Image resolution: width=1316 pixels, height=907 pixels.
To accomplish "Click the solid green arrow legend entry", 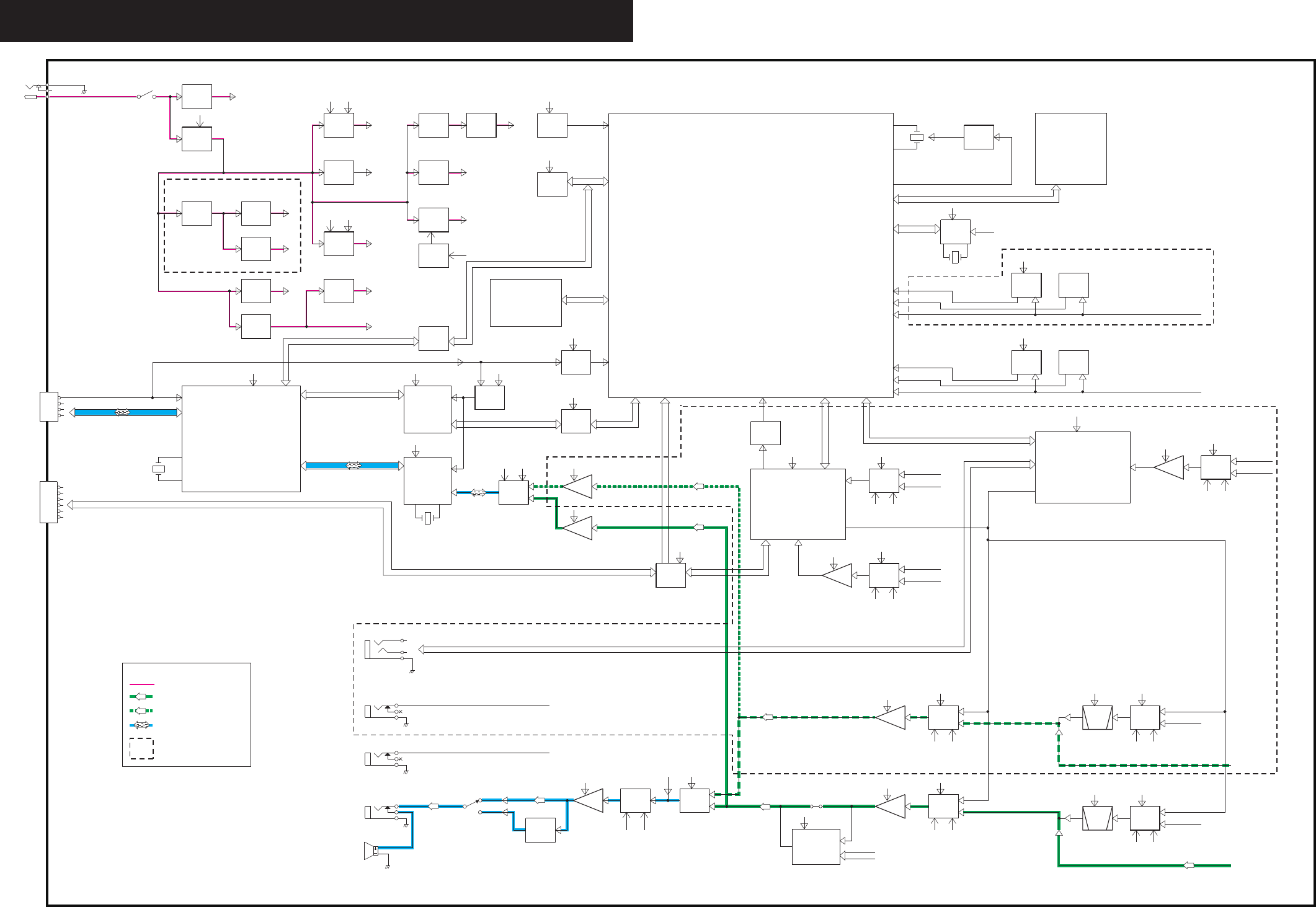I will click(x=141, y=697).
